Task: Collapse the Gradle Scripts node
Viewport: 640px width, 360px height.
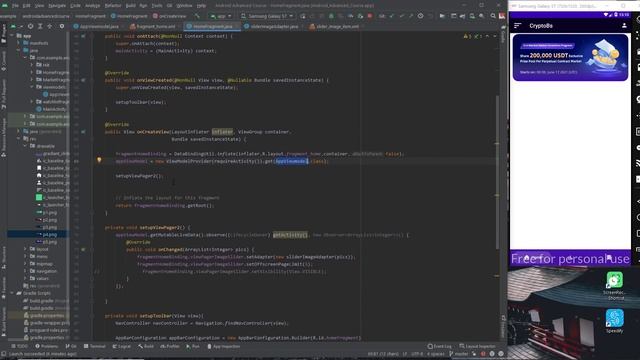Action: (x=12, y=293)
